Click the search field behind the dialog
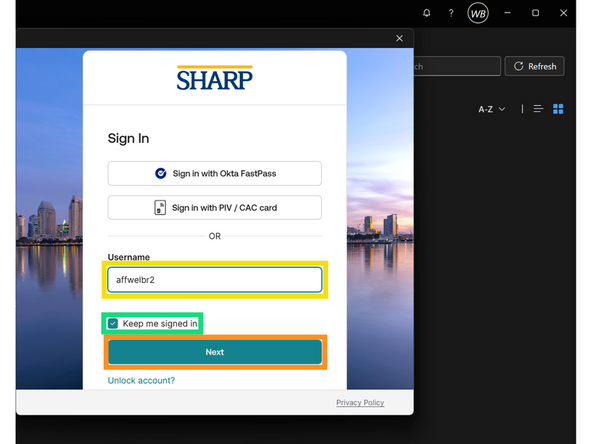 pos(457,66)
